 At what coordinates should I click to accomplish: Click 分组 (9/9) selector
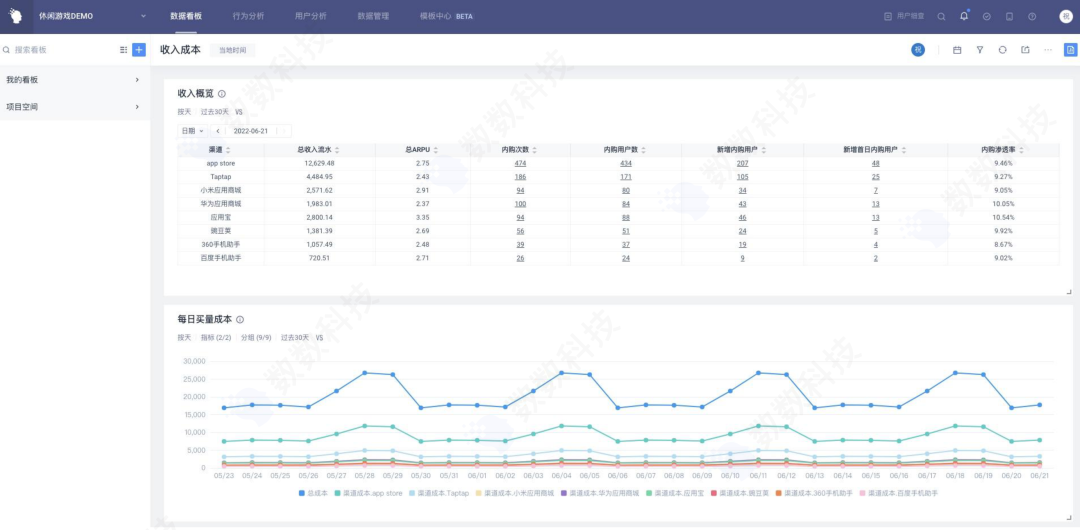coord(256,338)
